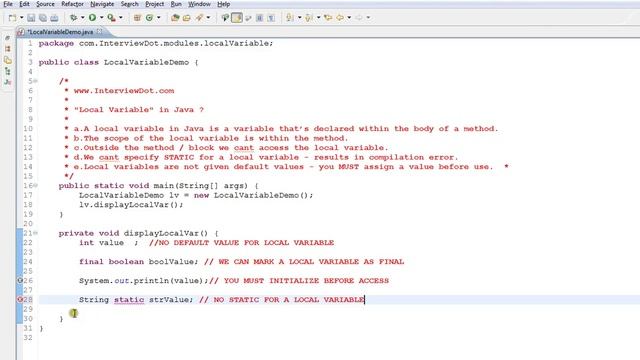The image size is (640, 360).
Task: Collapse the main method at line 16
Action: (36, 185)
